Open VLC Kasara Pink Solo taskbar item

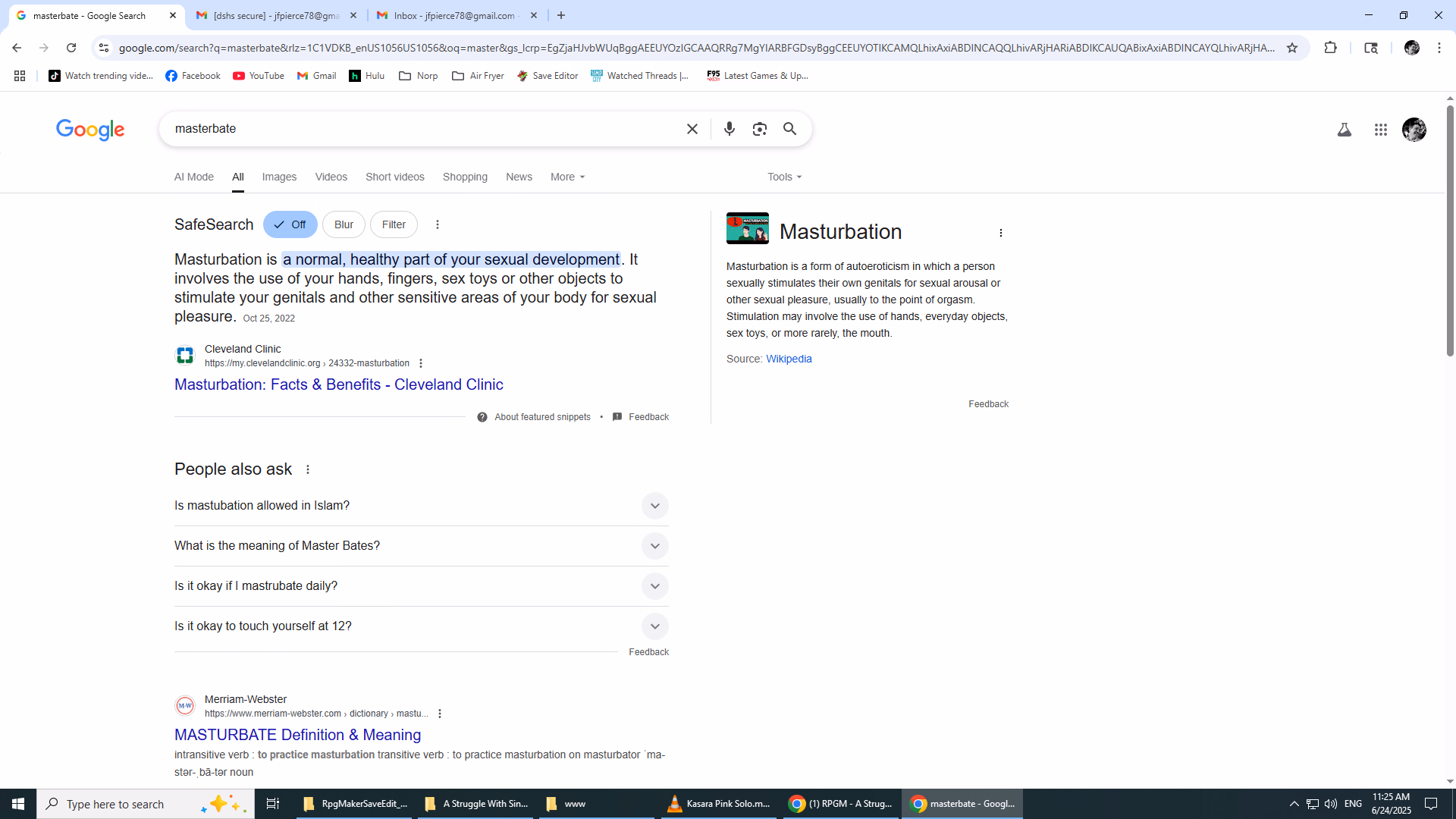(718, 804)
